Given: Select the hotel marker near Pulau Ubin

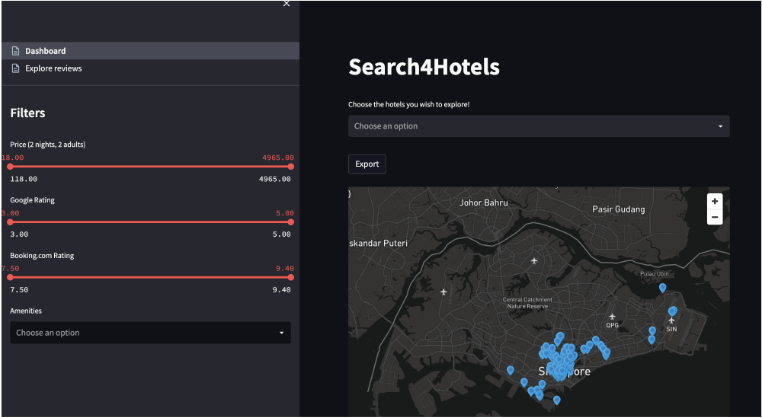Looking at the screenshot, I should (662, 288).
